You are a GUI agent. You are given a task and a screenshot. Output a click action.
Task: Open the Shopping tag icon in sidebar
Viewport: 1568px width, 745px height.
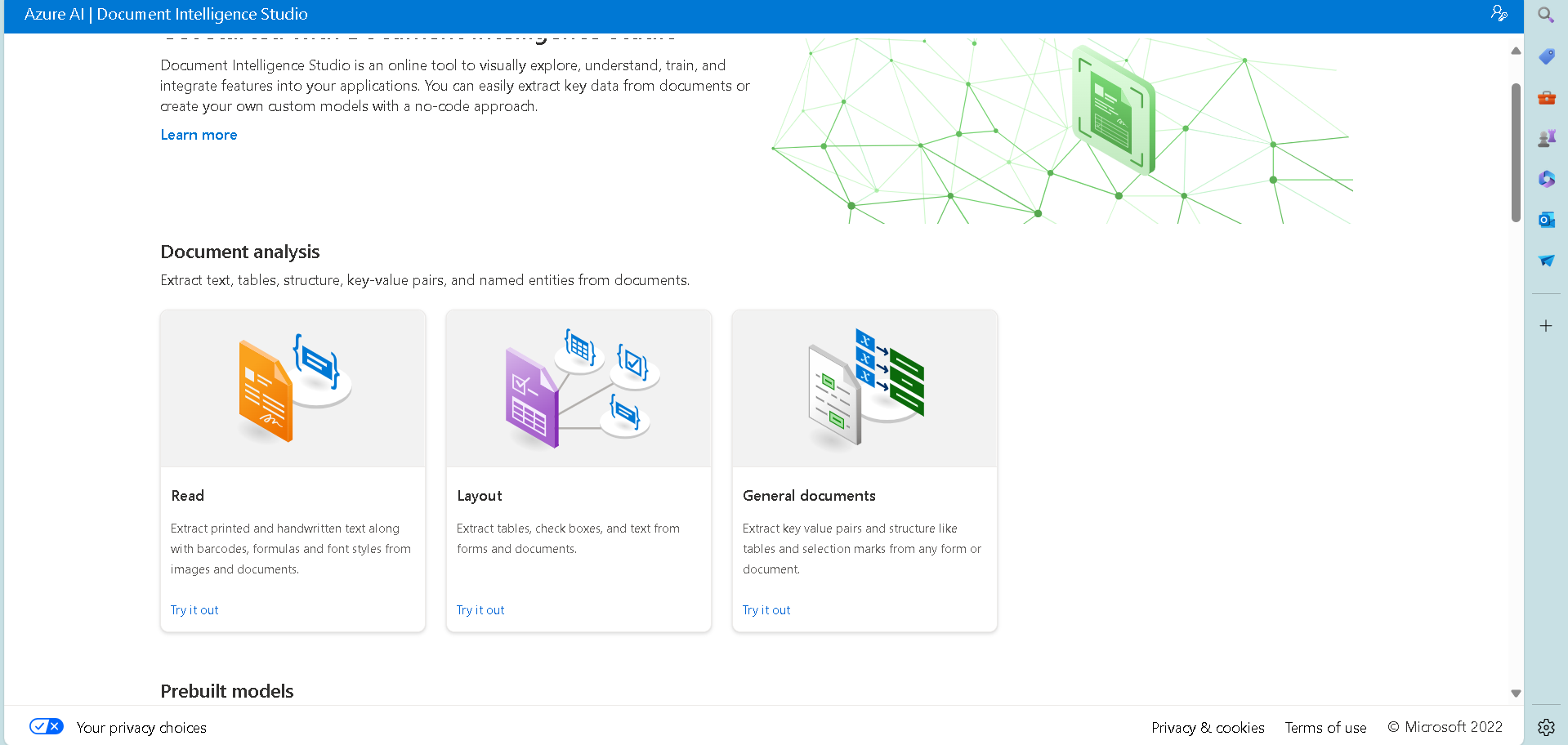pos(1546,56)
